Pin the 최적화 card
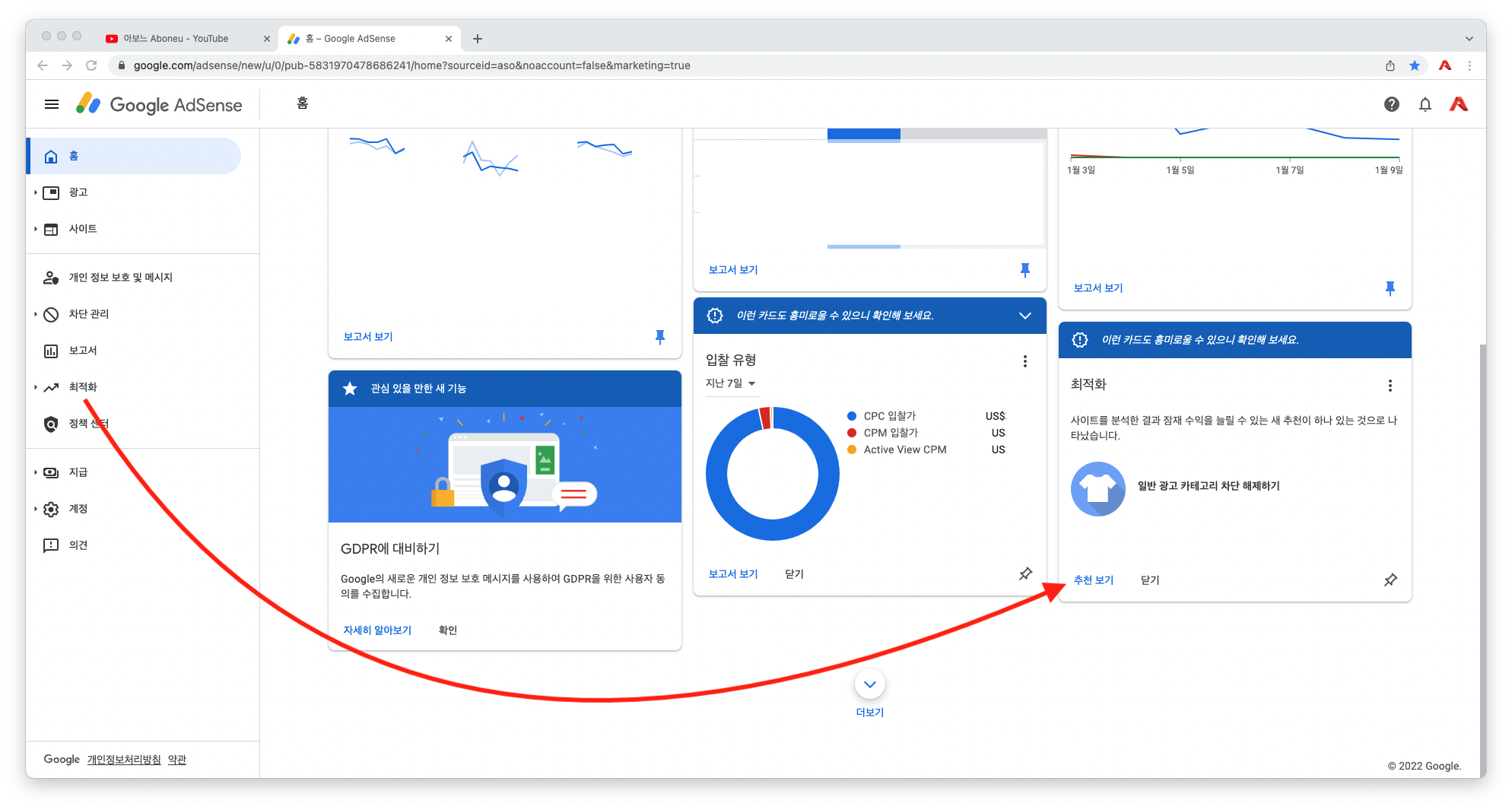 [x=1390, y=580]
